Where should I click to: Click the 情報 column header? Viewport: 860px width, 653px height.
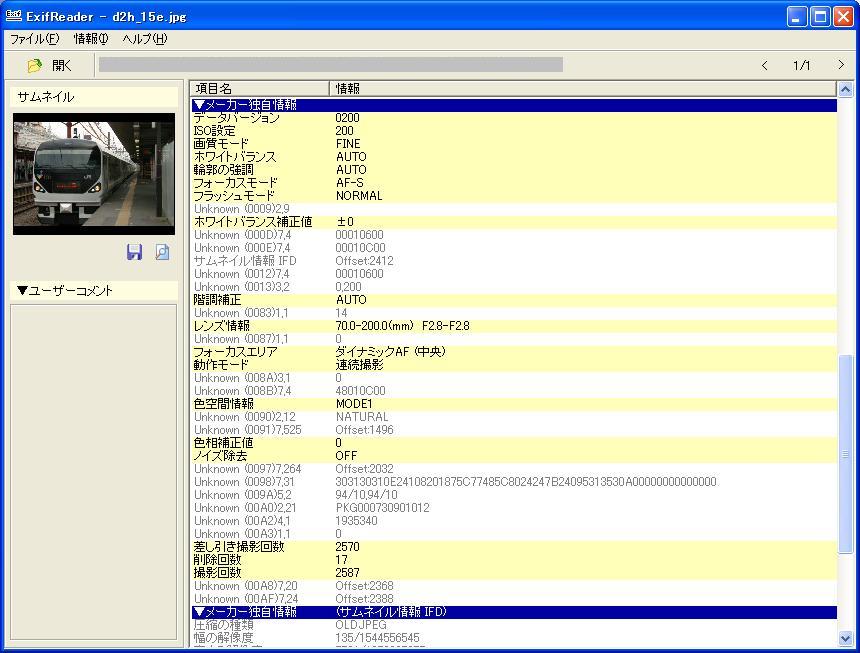point(583,88)
